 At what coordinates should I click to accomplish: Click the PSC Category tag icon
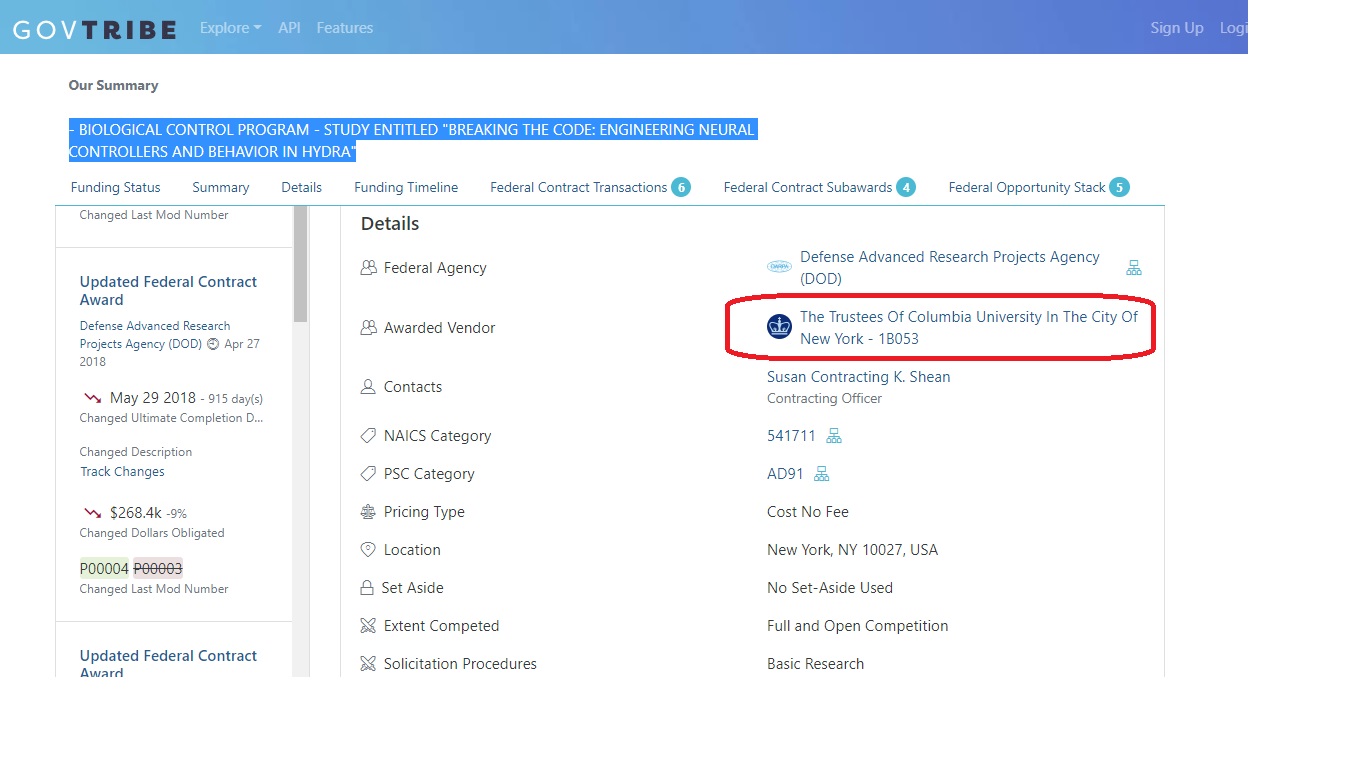(x=368, y=474)
